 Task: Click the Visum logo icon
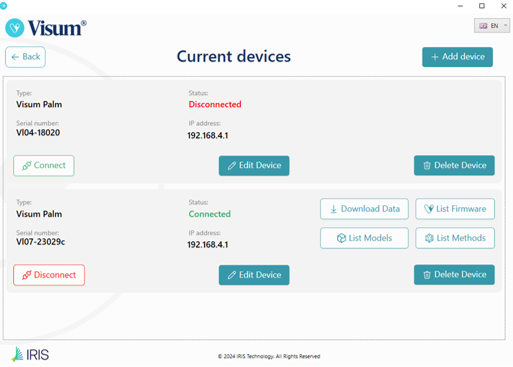(15, 28)
